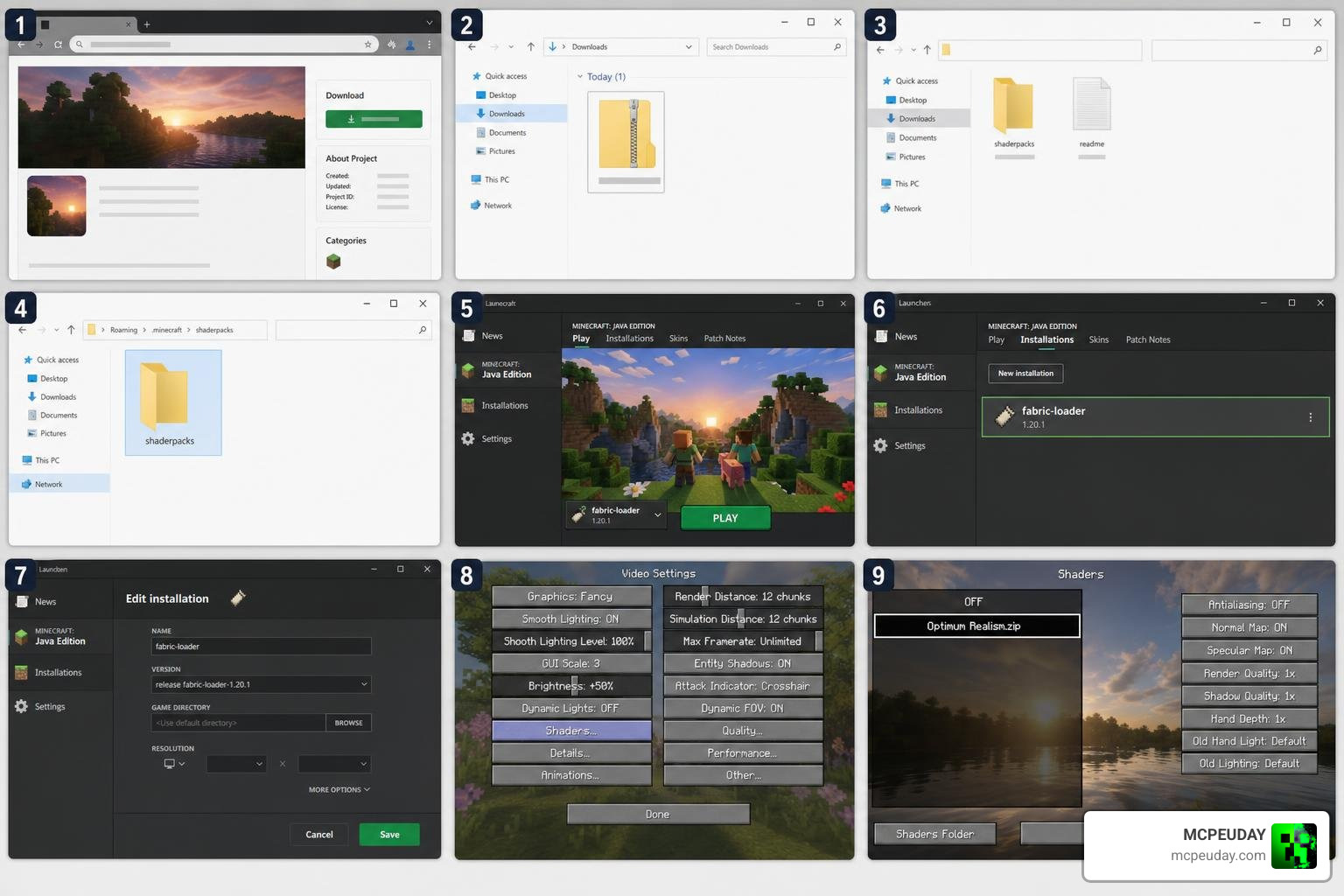1344x896 pixels.
Task: Open a new browser tab with plus icon
Action: click(x=147, y=24)
